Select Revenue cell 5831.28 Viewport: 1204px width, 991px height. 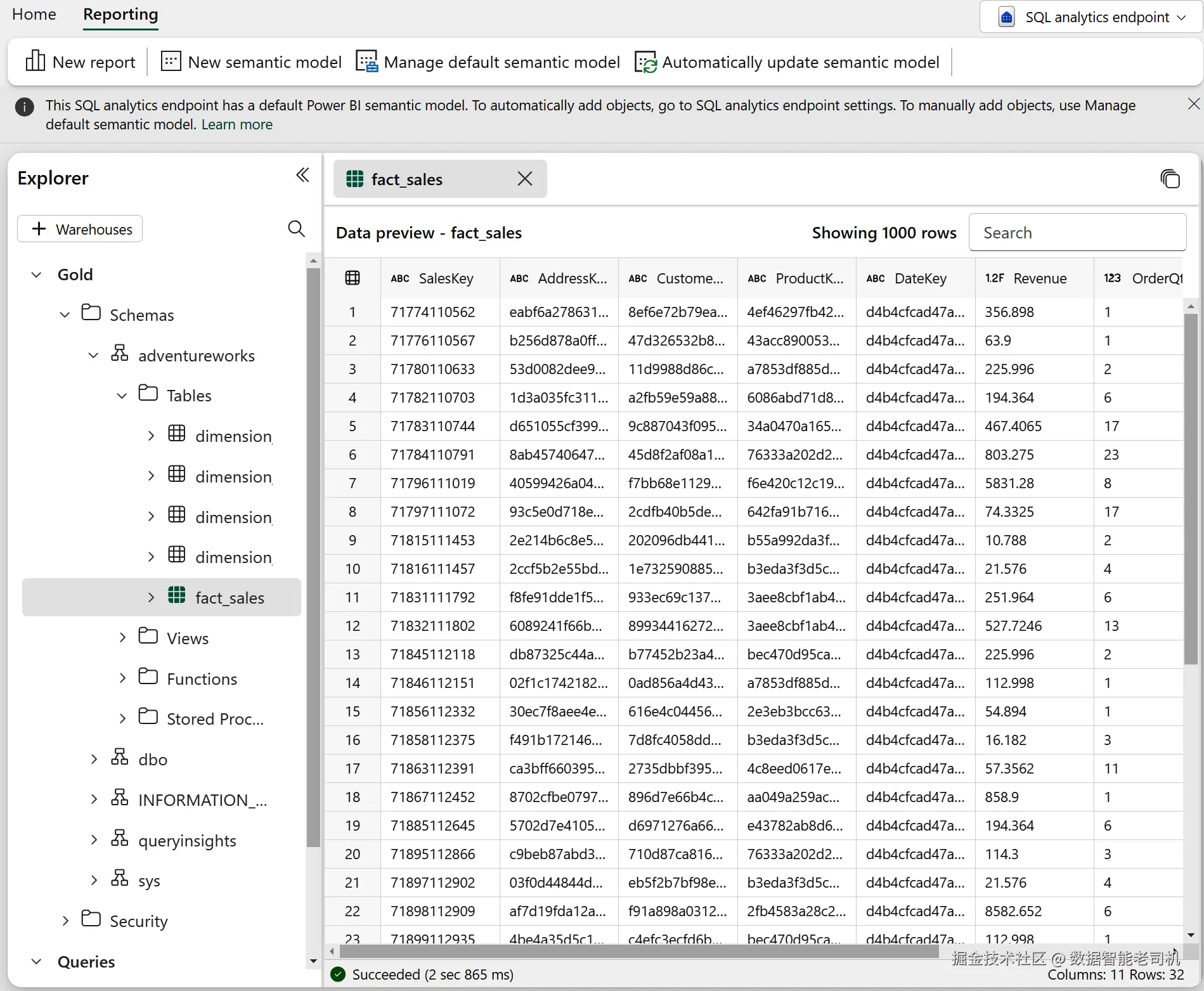coord(1034,483)
